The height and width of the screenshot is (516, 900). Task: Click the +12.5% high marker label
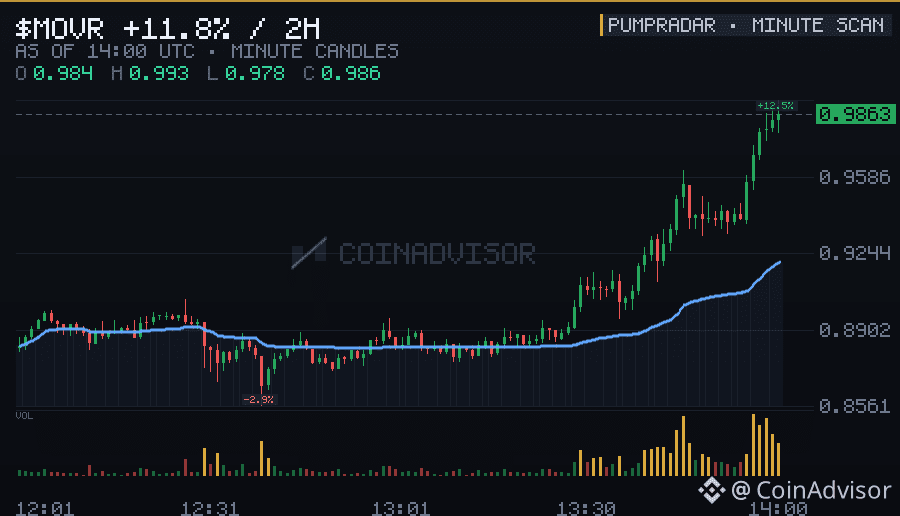[775, 106]
